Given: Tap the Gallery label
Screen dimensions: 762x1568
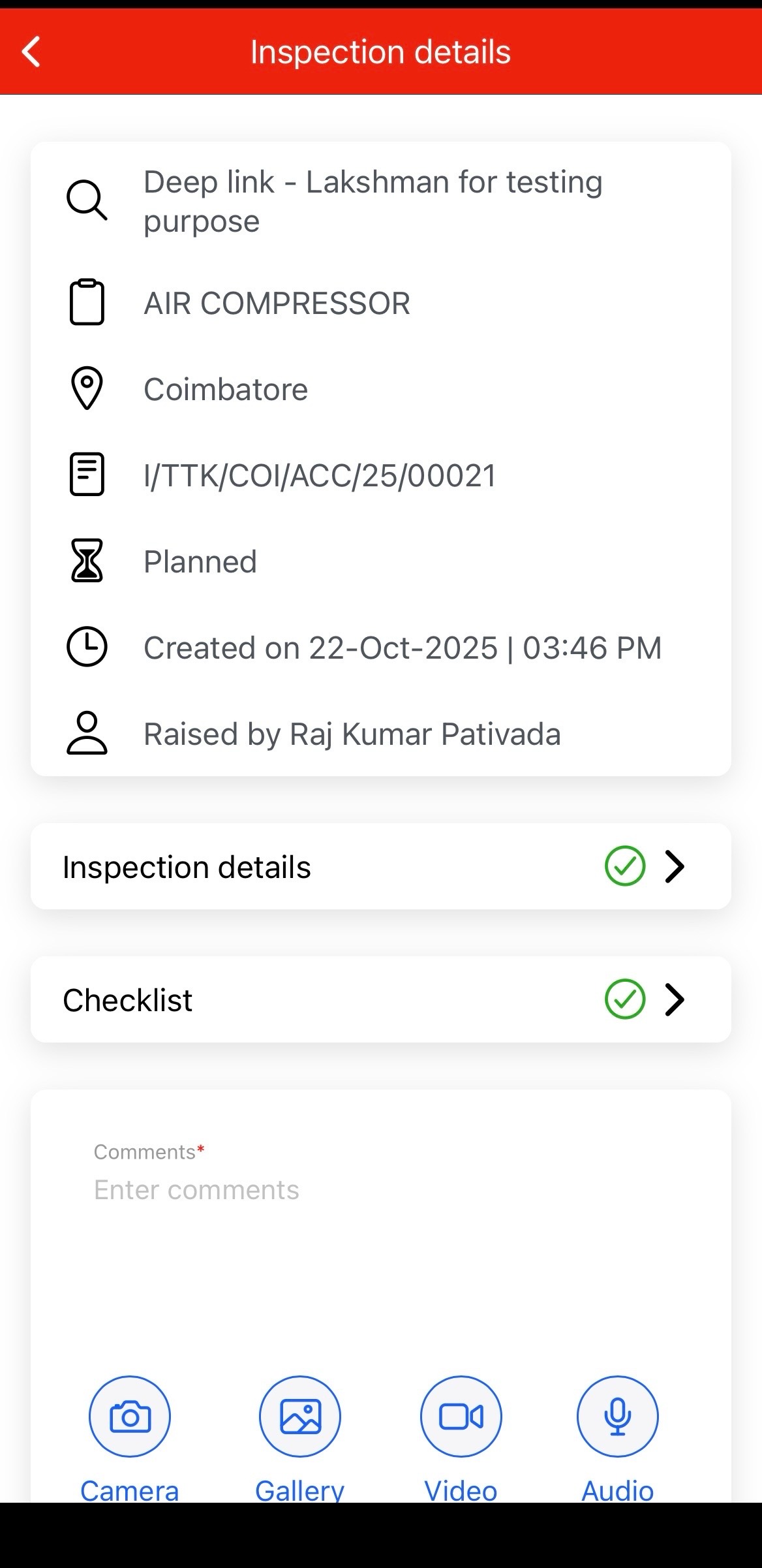Looking at the screenshot, I should pos(299,1490).
